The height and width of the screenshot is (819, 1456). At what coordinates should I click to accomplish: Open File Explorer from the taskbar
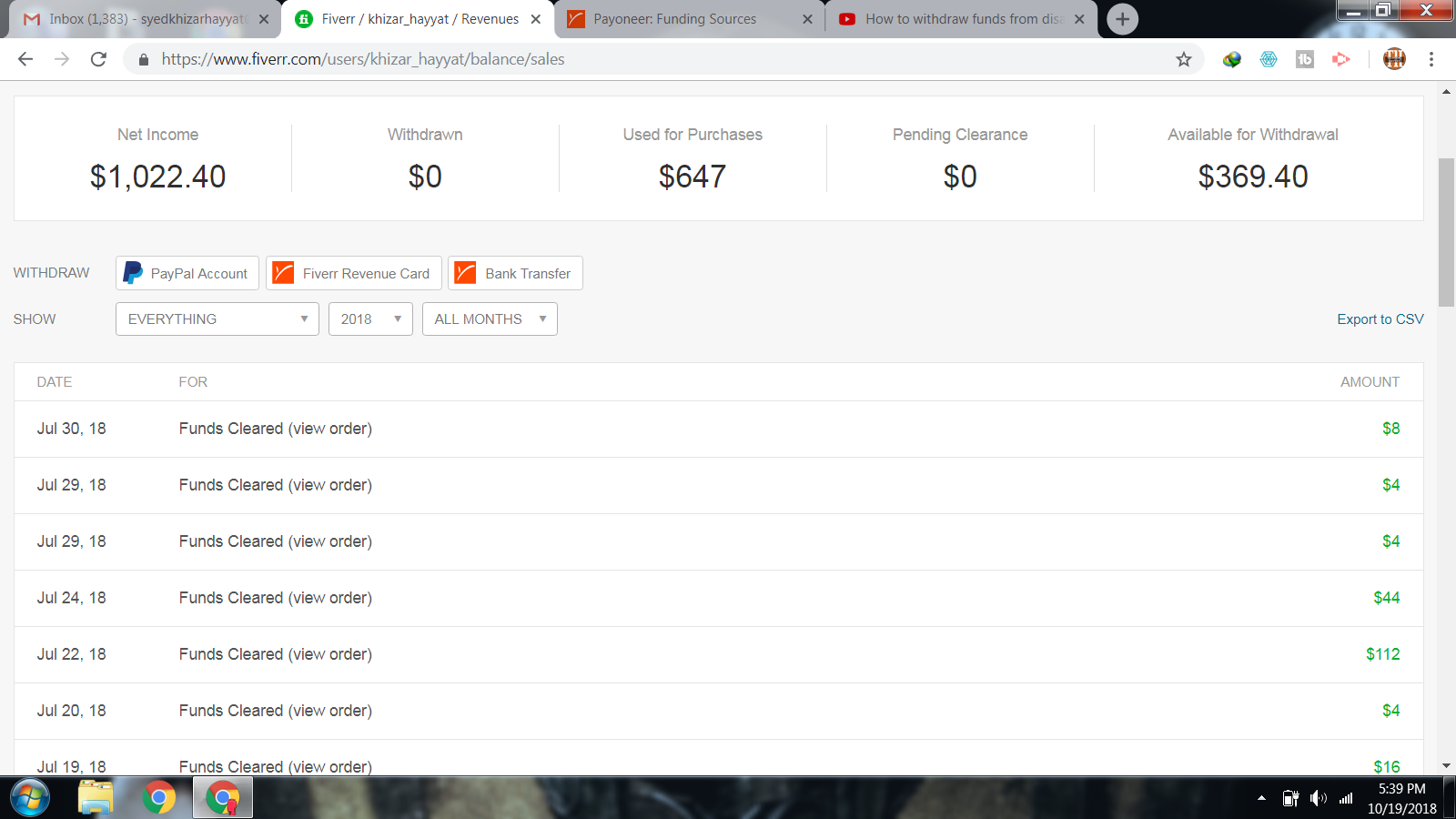[x=96, y=798]
